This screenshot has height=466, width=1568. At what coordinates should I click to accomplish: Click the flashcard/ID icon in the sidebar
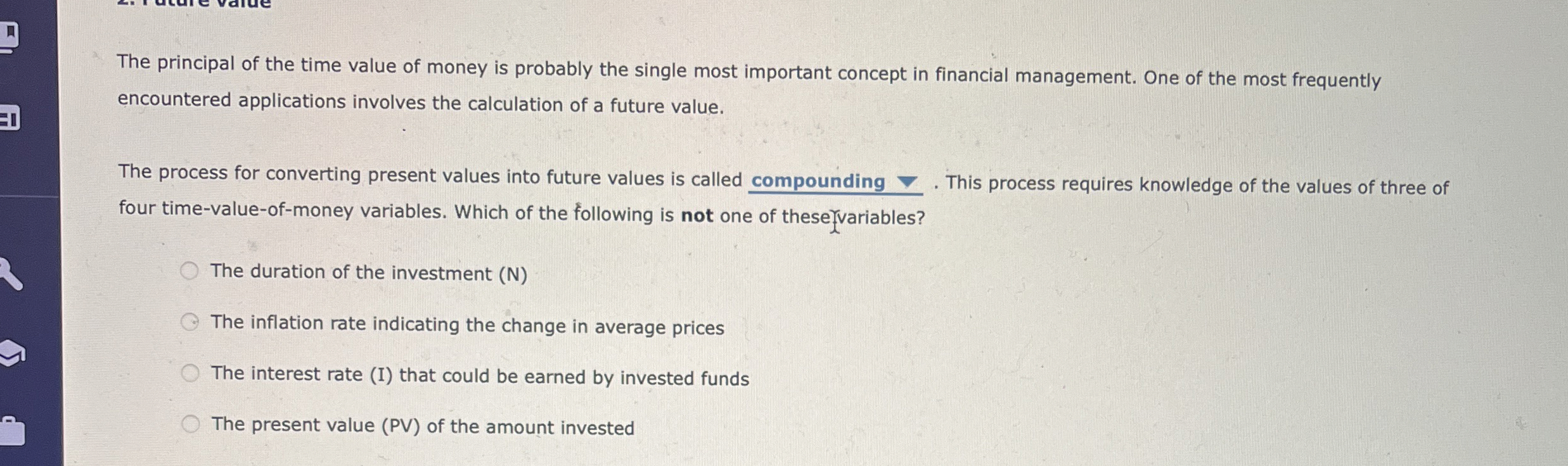coord(9,118)
